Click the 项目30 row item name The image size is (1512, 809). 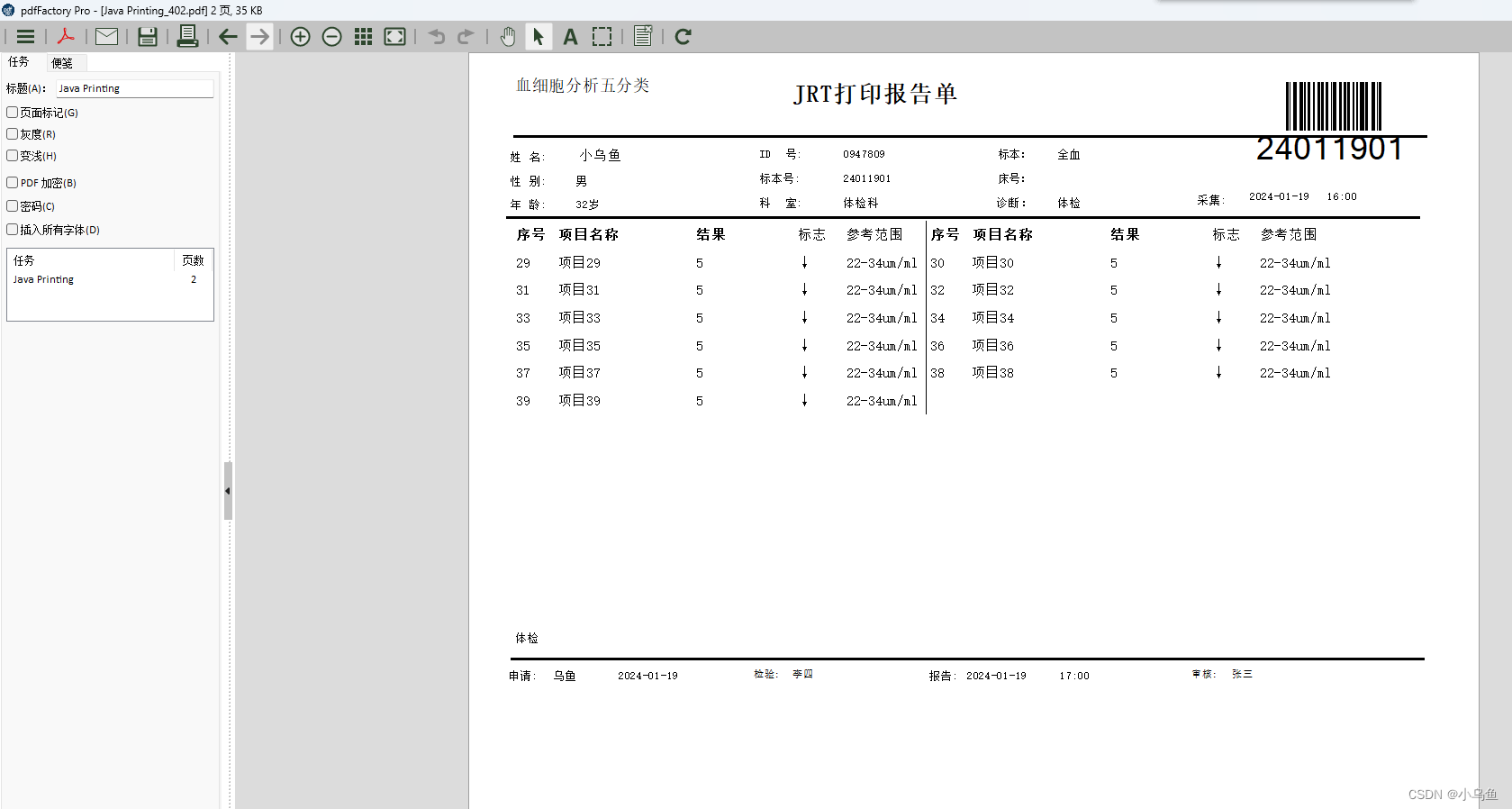(x=992, y=263)
